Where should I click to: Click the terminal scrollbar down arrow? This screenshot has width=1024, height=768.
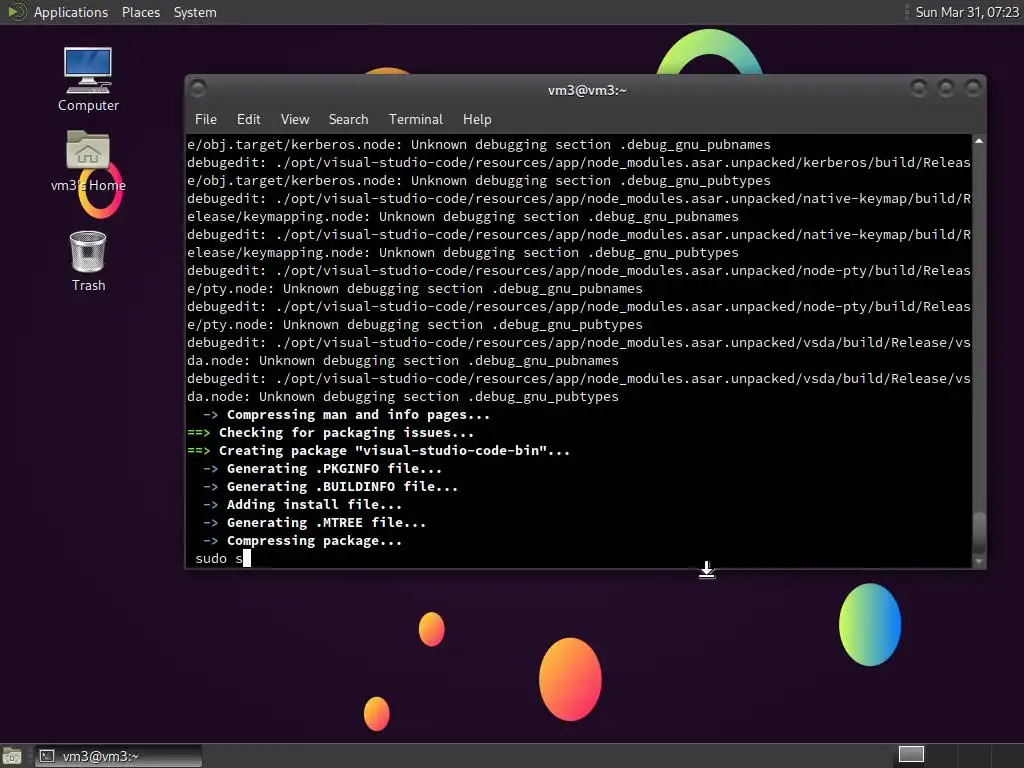coord(978,561)
